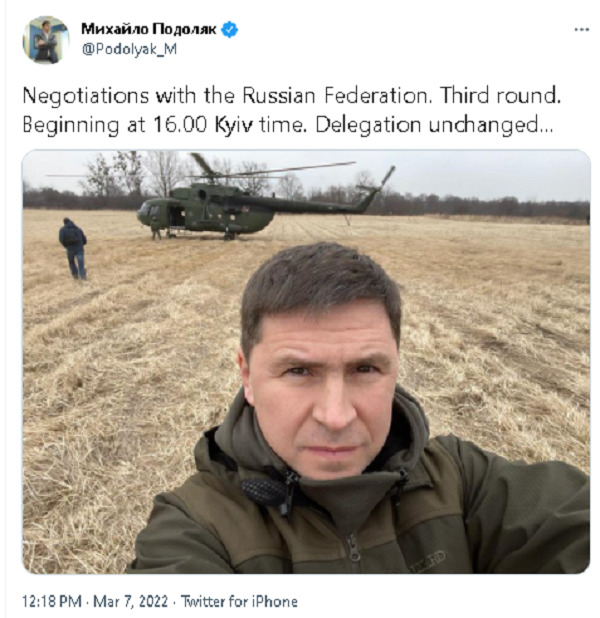Screen dimensions: 600x618
Task: Open the three-dot more options menu
Action: pos(581,30)
